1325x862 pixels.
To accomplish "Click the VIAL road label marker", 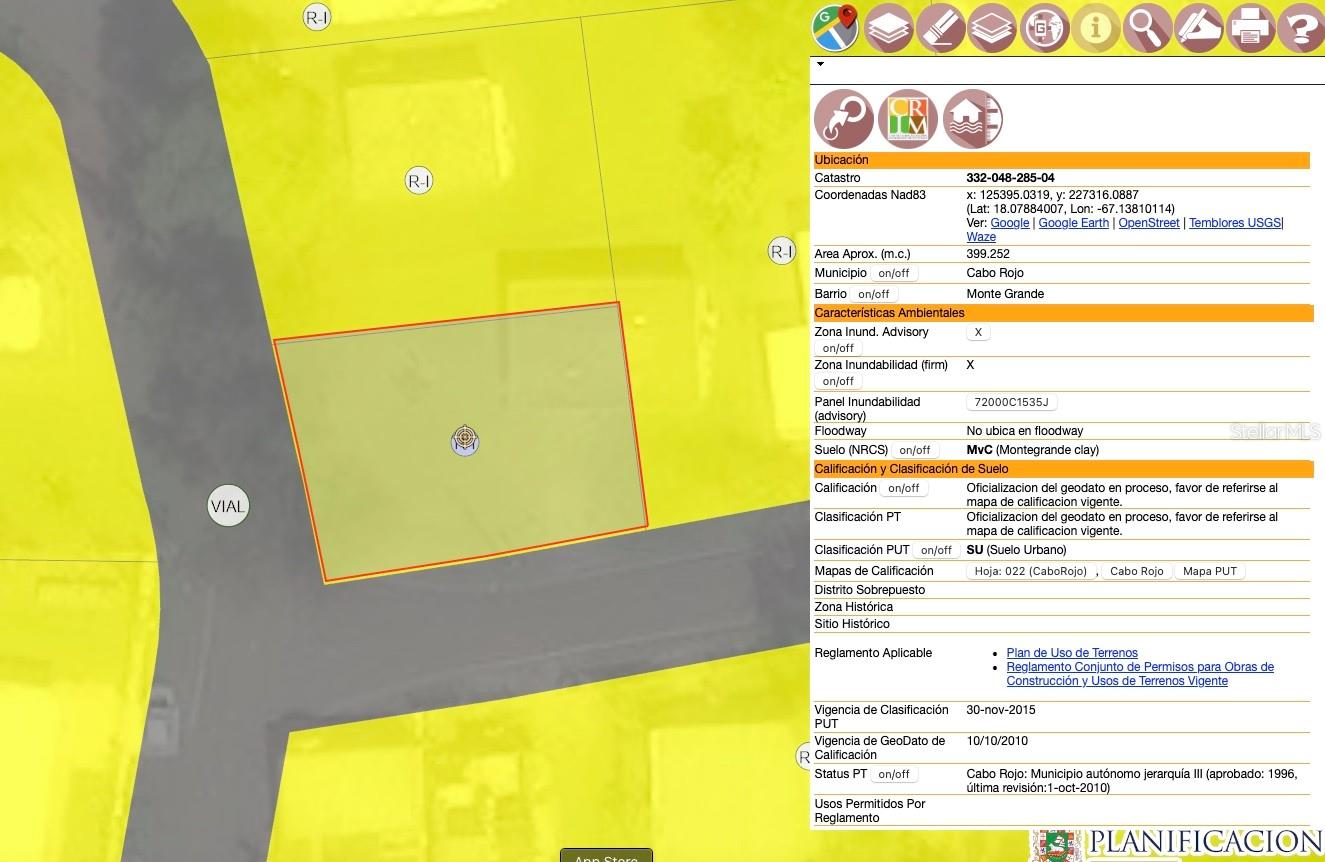I will [x=228, y=506].
